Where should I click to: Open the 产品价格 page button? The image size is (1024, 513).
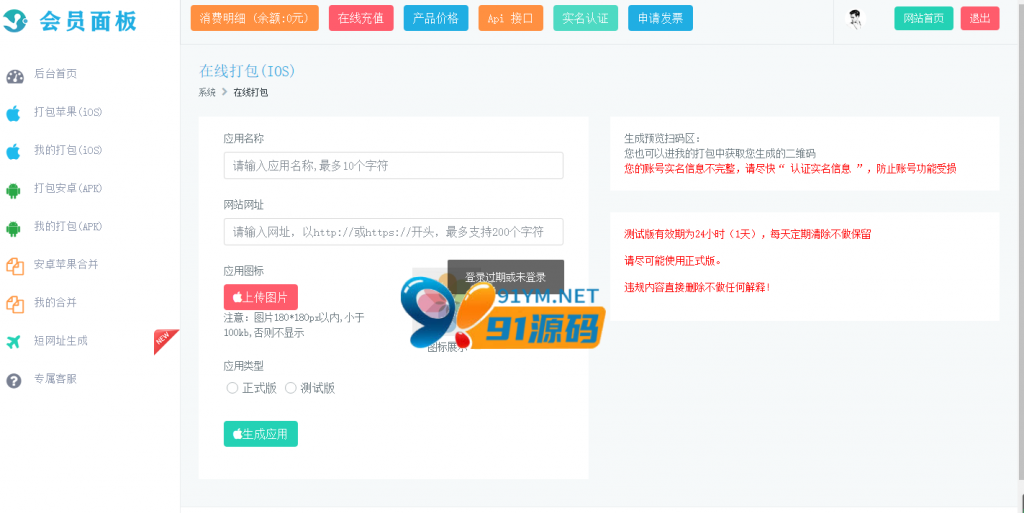click(x=436, y=18)
